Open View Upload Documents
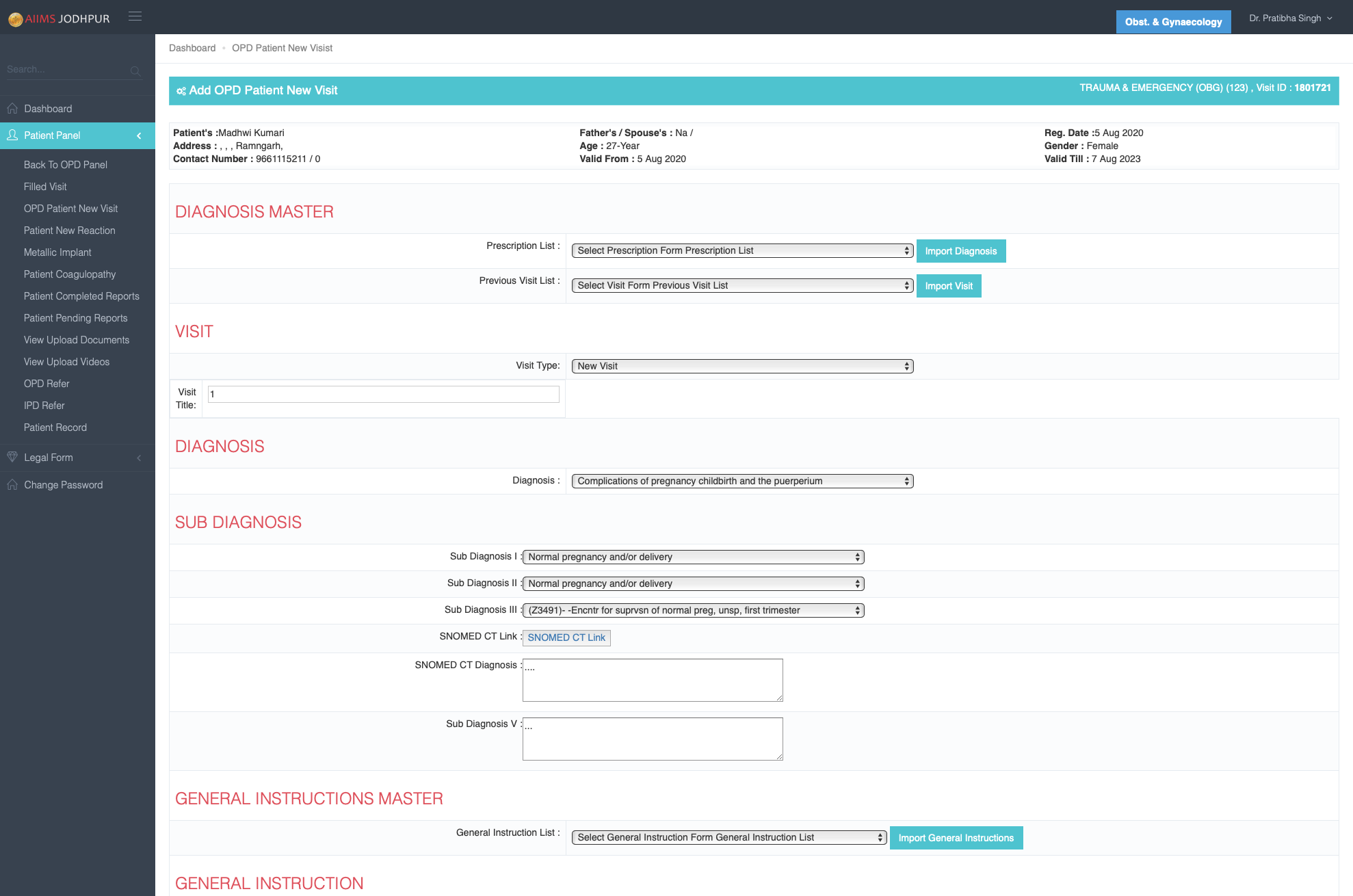 tap(77, 340)
